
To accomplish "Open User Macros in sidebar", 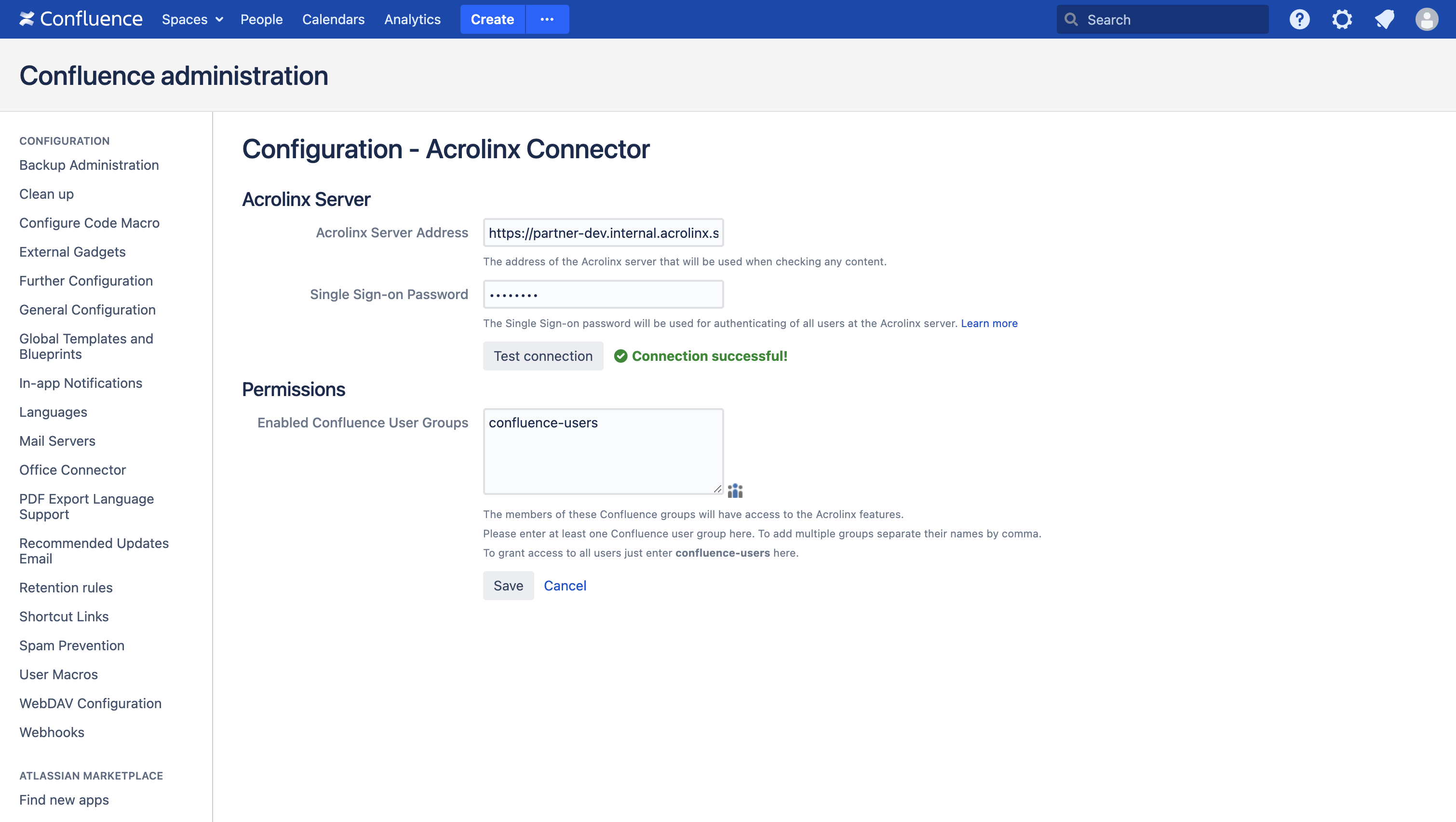I will point(58,674).
